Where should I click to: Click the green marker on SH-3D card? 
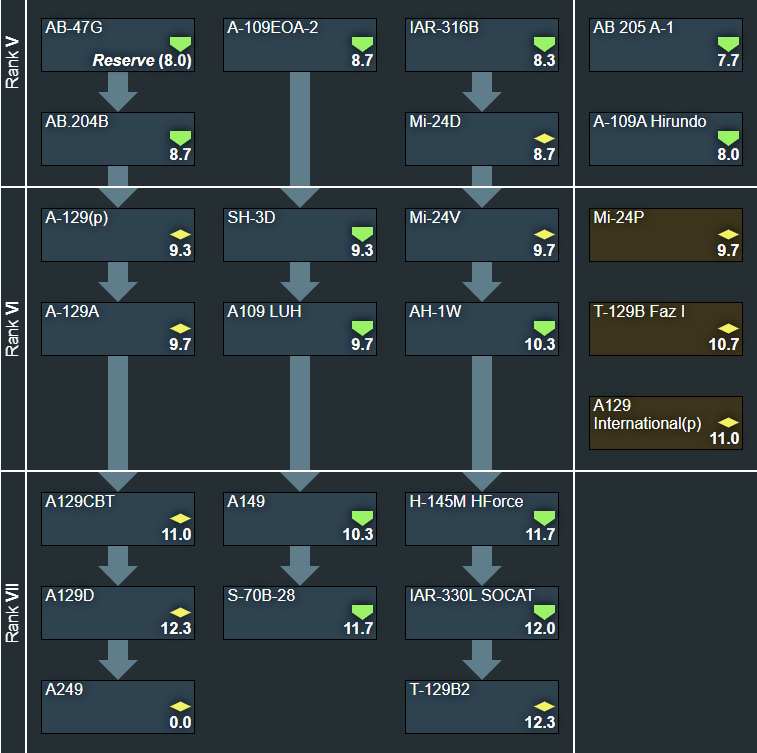pos(362,234)
